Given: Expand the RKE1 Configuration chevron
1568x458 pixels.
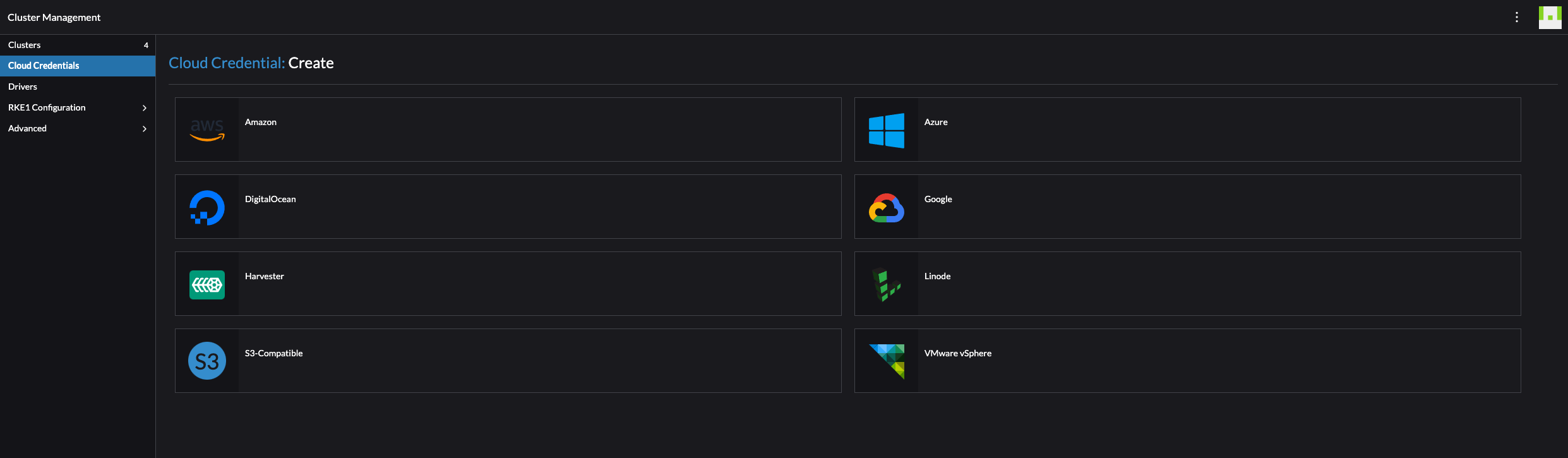Looking at the screenshot, I should pos(145,108).
